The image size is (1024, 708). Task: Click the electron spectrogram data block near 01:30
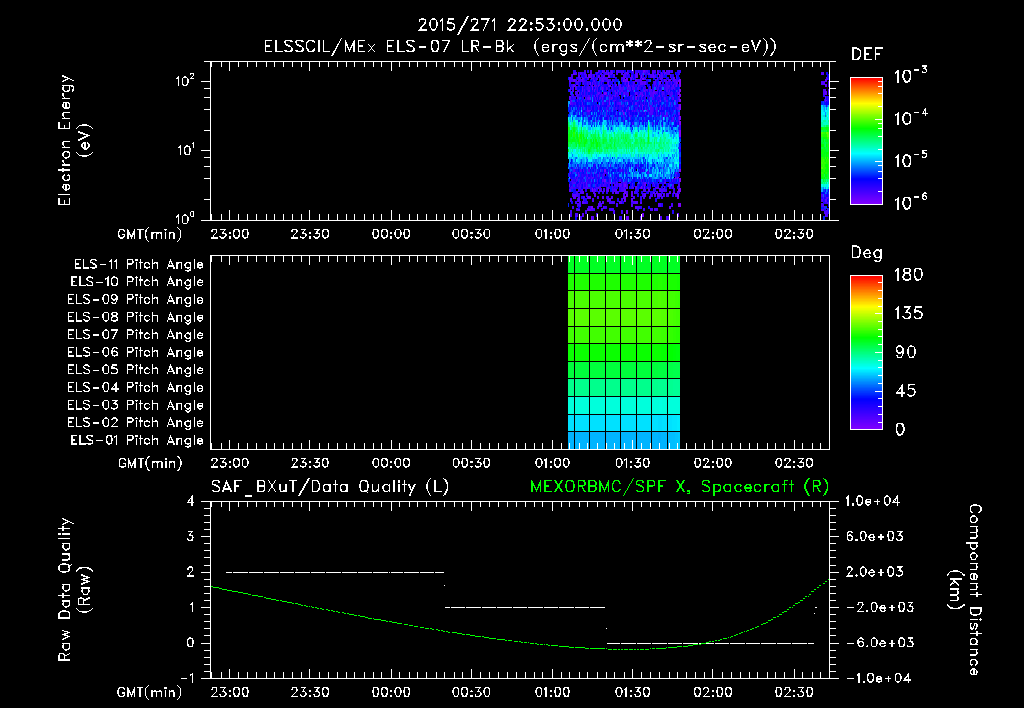[x=624, y=145]
